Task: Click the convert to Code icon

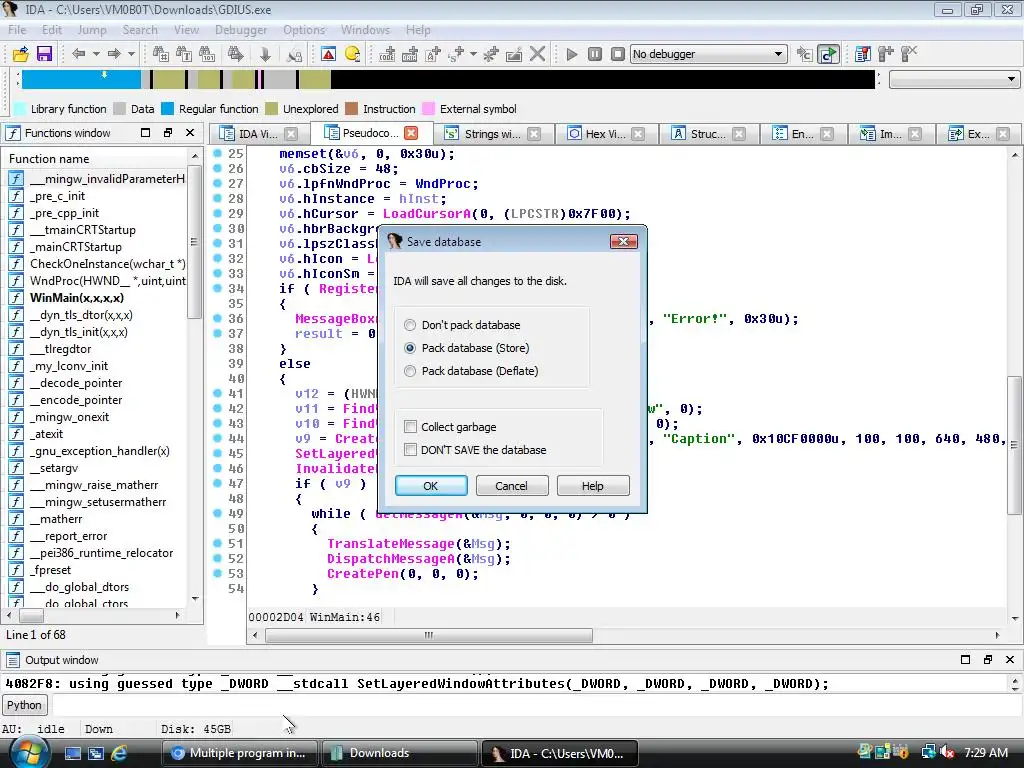Action: [x=387, y=54]
